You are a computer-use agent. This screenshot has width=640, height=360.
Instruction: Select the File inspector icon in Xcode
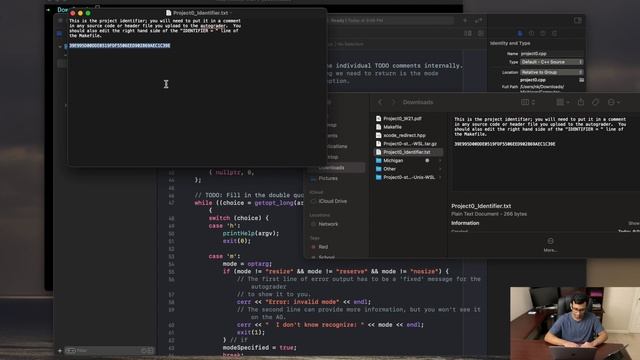click(520, 33)
